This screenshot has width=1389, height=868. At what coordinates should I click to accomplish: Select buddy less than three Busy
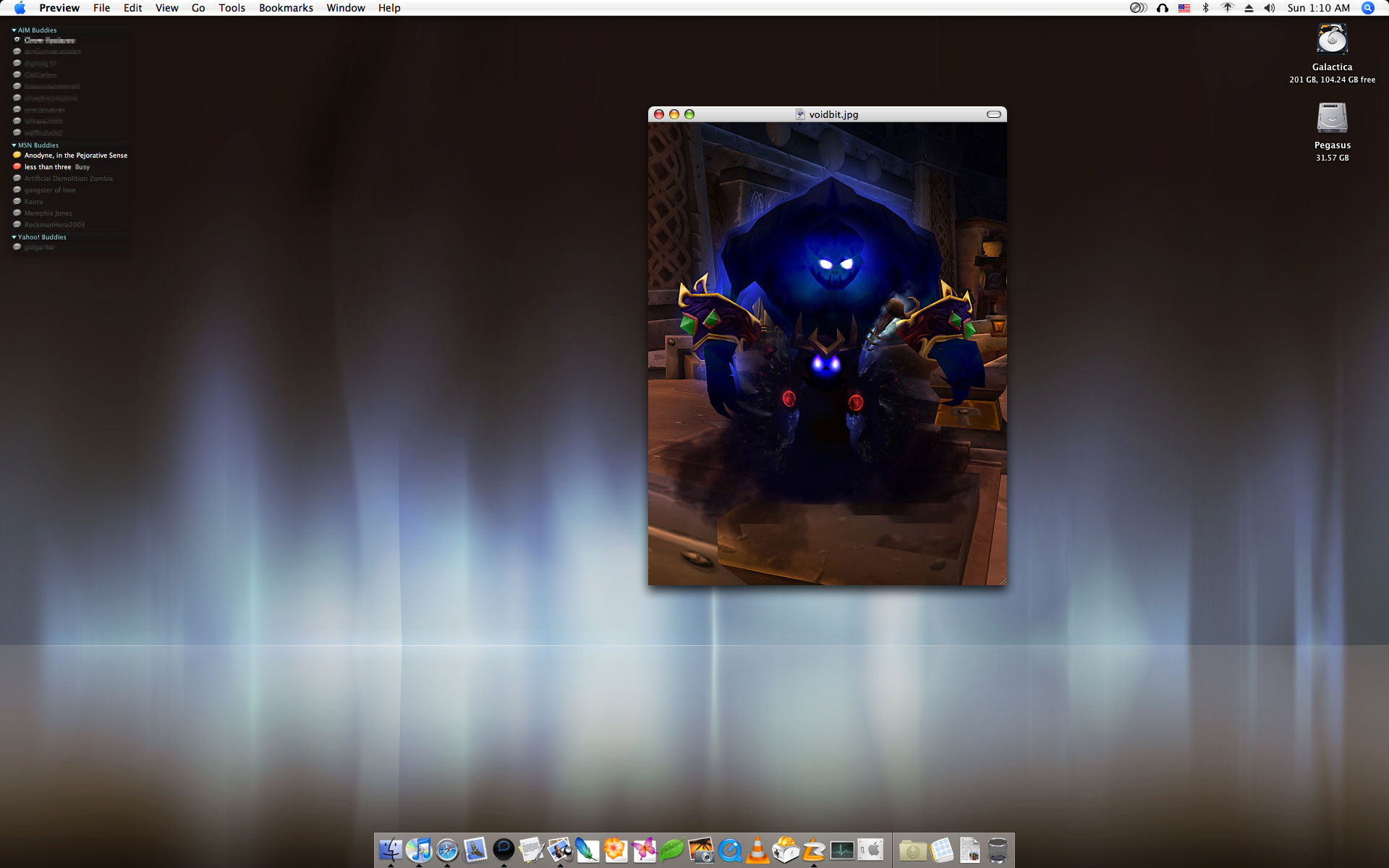pyautogui.click(x=70, y=167)
